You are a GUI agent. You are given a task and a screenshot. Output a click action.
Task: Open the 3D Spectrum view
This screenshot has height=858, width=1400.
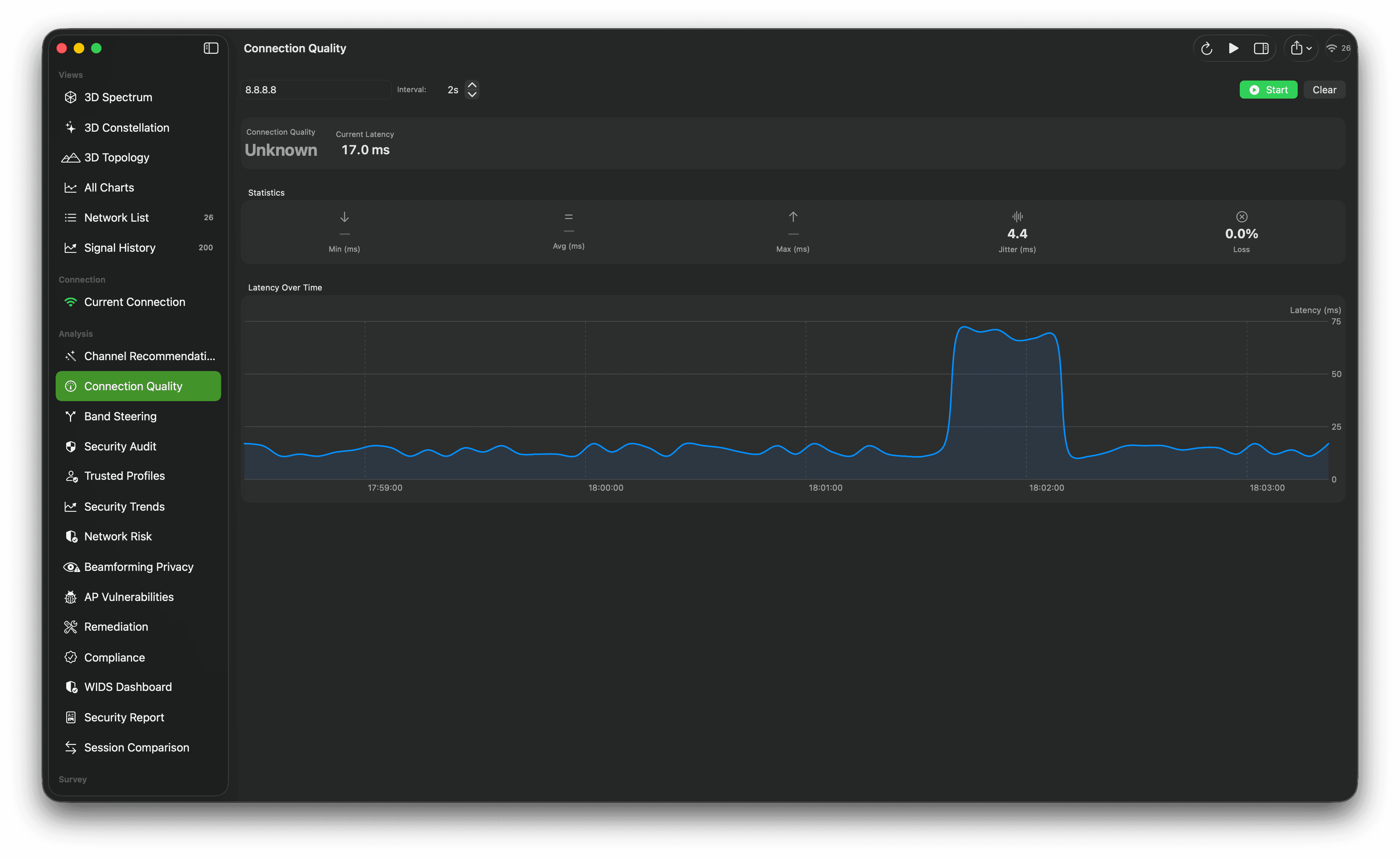tap(138, 97)
